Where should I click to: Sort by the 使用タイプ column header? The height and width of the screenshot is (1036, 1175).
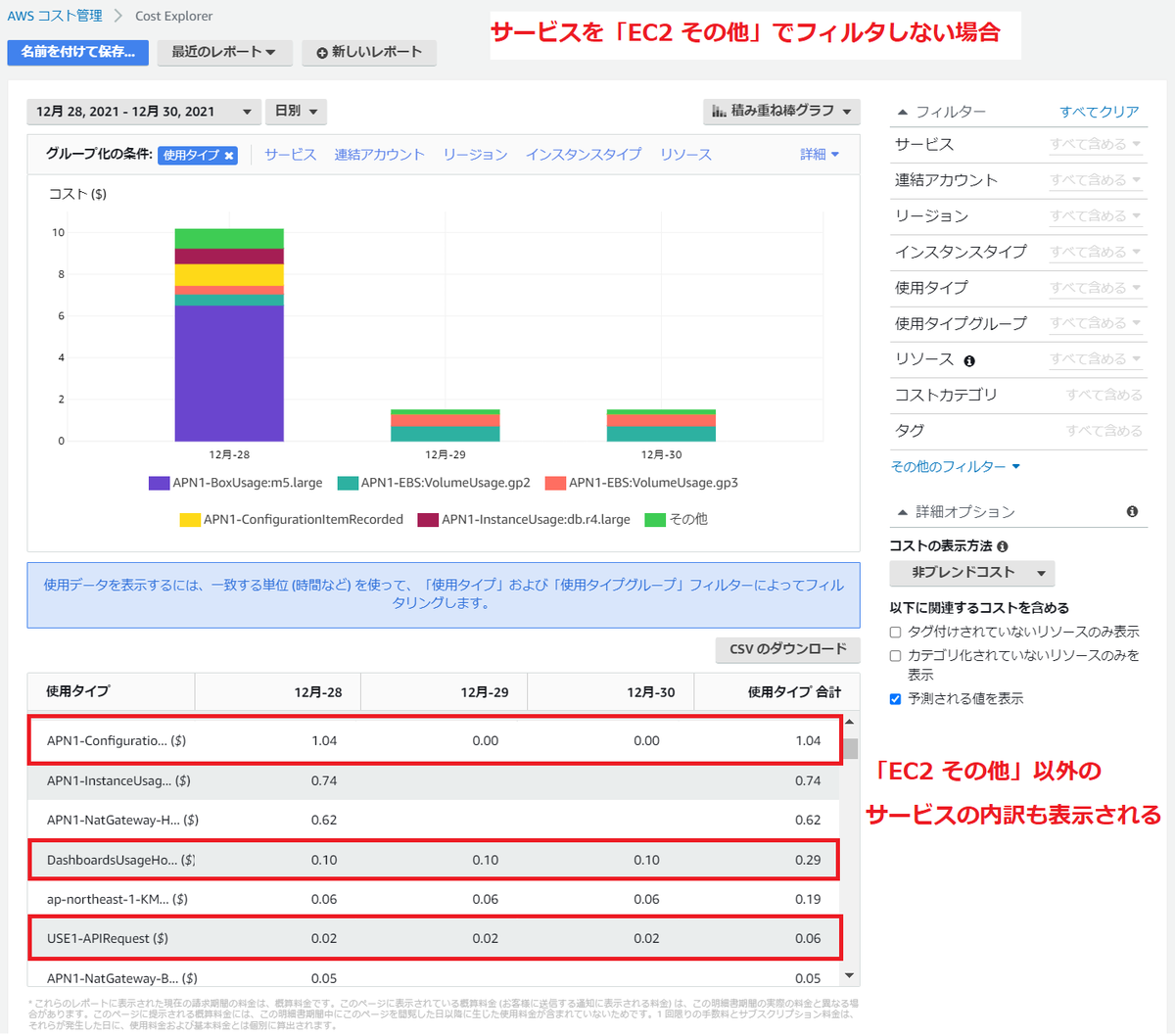pyautogui.click(x=111, y=692)
